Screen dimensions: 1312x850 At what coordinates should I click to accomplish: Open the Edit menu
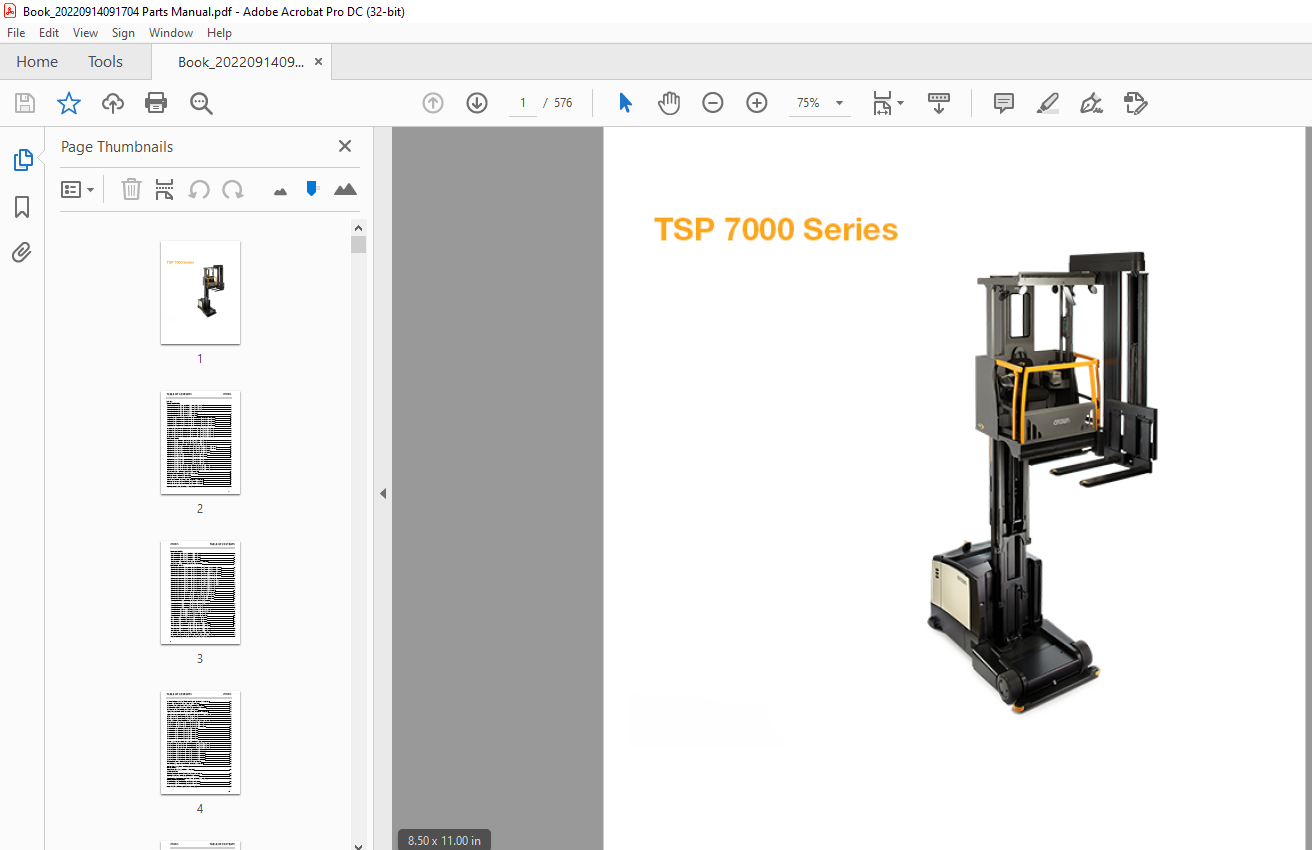pyautogui.click(x=49, y=33)
